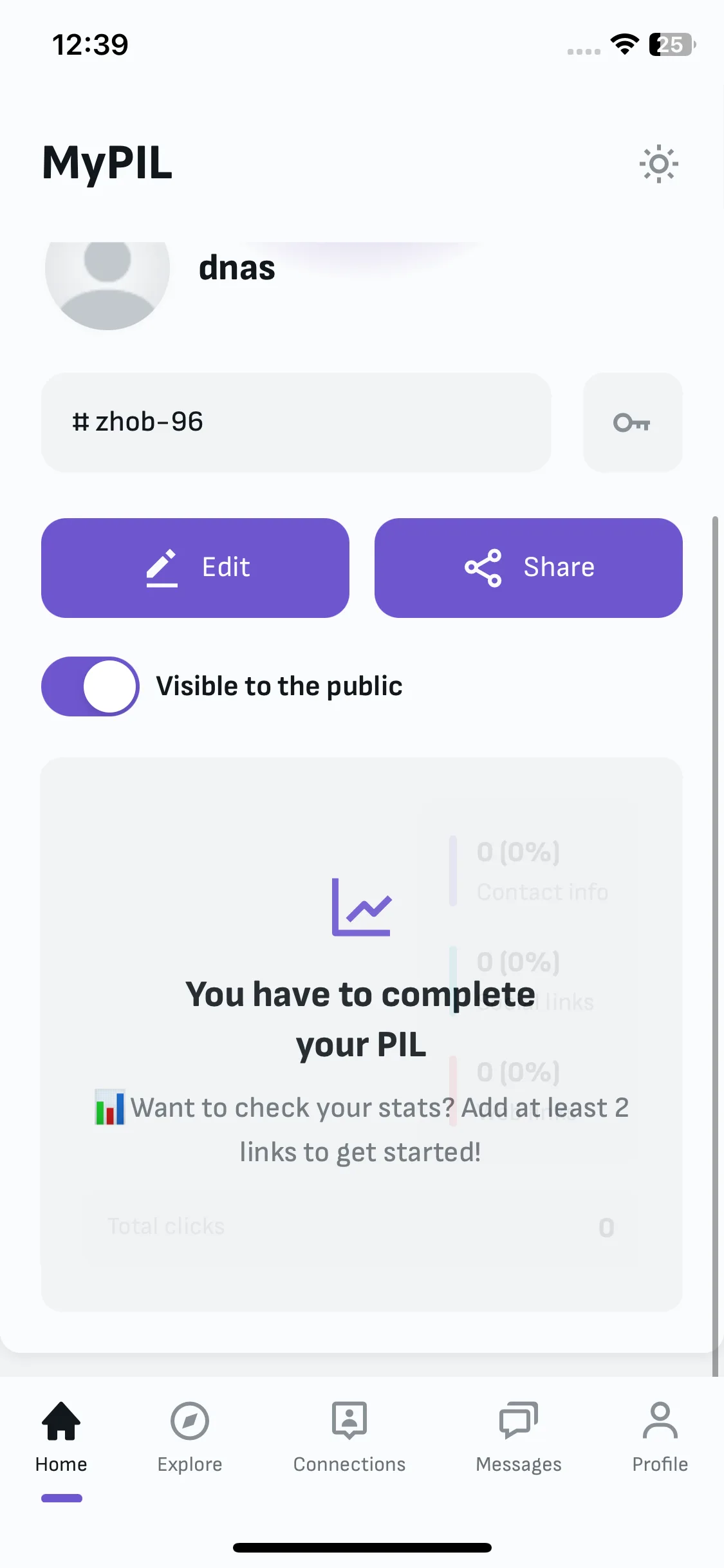Open the Explore compass tab
This screenshot has width=724, height=1568.
click(x=190, y=1437)
